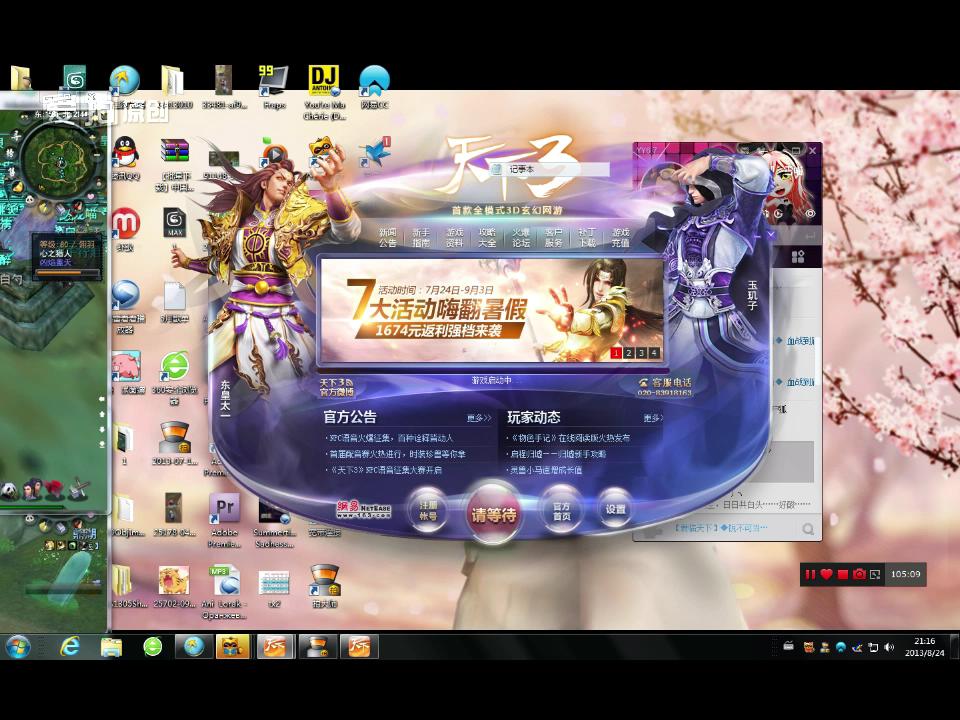Open the green 360 browser taskbar icon
The image size is (960, 720).
[x=152, y=647]
